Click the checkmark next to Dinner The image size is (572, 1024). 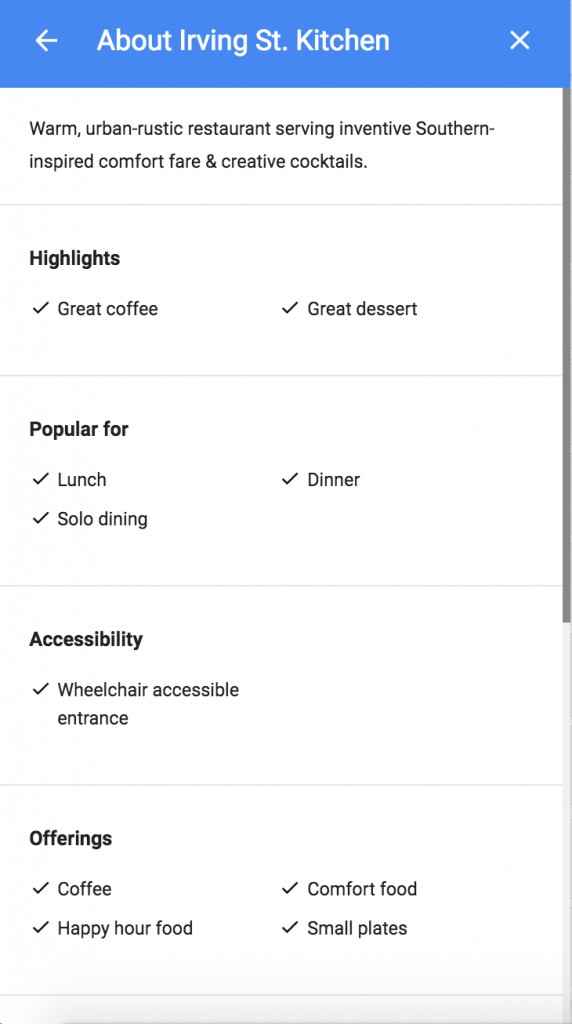click(290, 479)
